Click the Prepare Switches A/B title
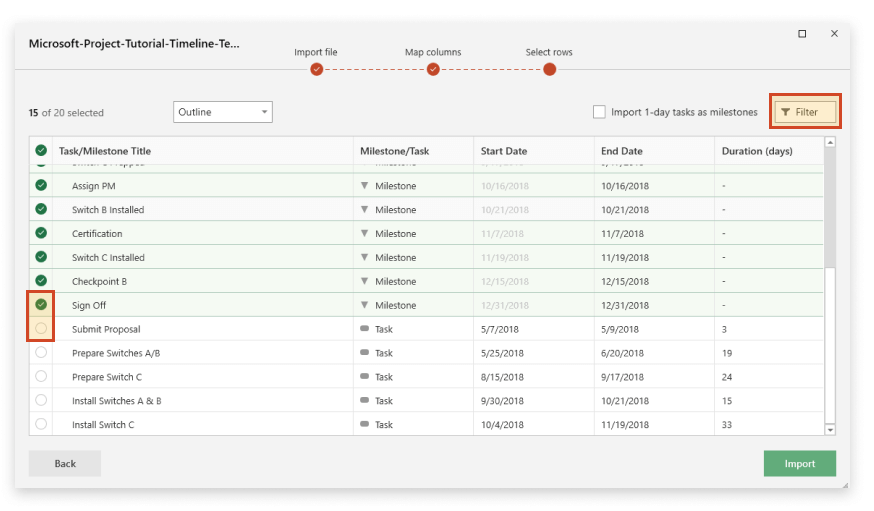874x511 pixels. [x=116, y=353]
